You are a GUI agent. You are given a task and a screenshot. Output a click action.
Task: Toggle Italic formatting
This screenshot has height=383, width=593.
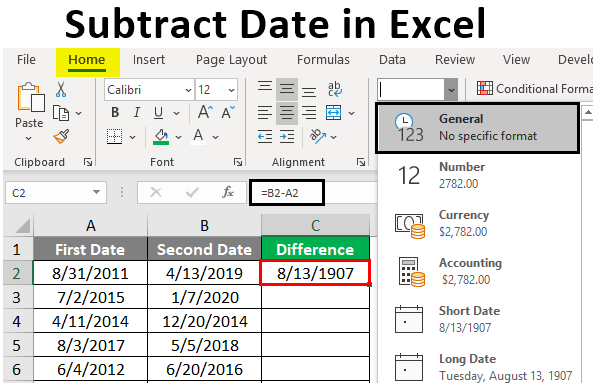[x=137, y=112]
